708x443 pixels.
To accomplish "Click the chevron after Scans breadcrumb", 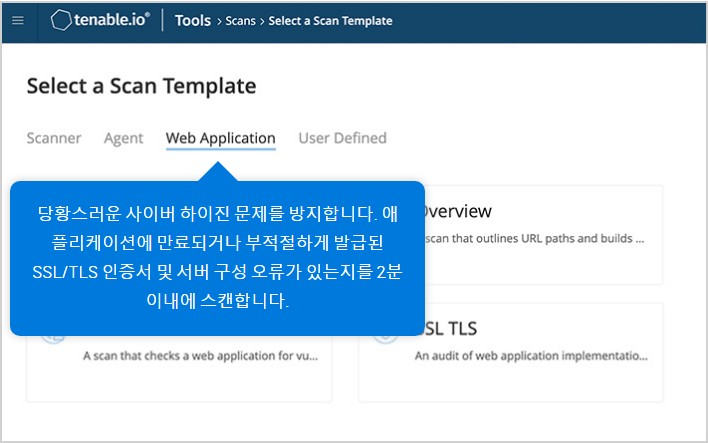I will [x=263, y=21].
